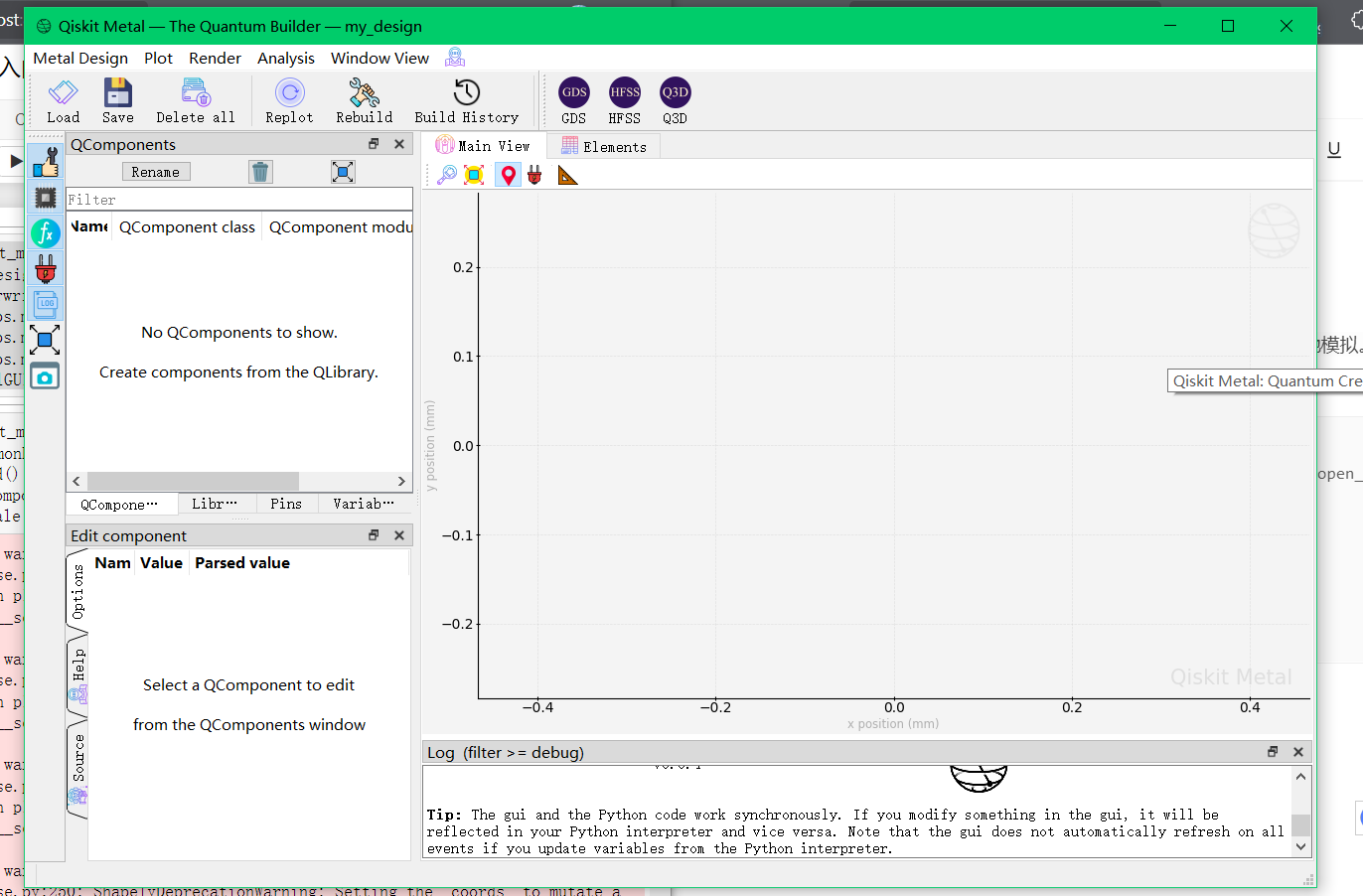Toggle the thumbs-up wrench sidebar icon
The image size is (1363, 896).
point(45,161)
